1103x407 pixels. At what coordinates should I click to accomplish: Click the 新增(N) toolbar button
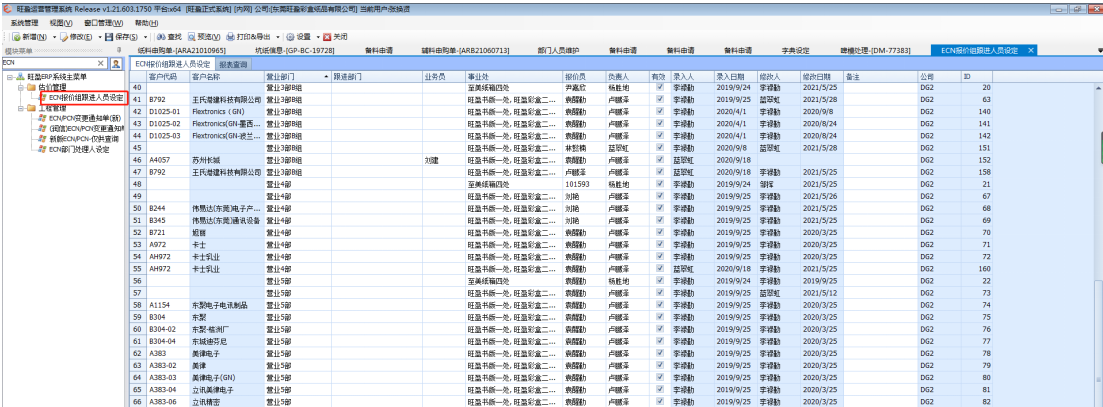pos(30,37)
